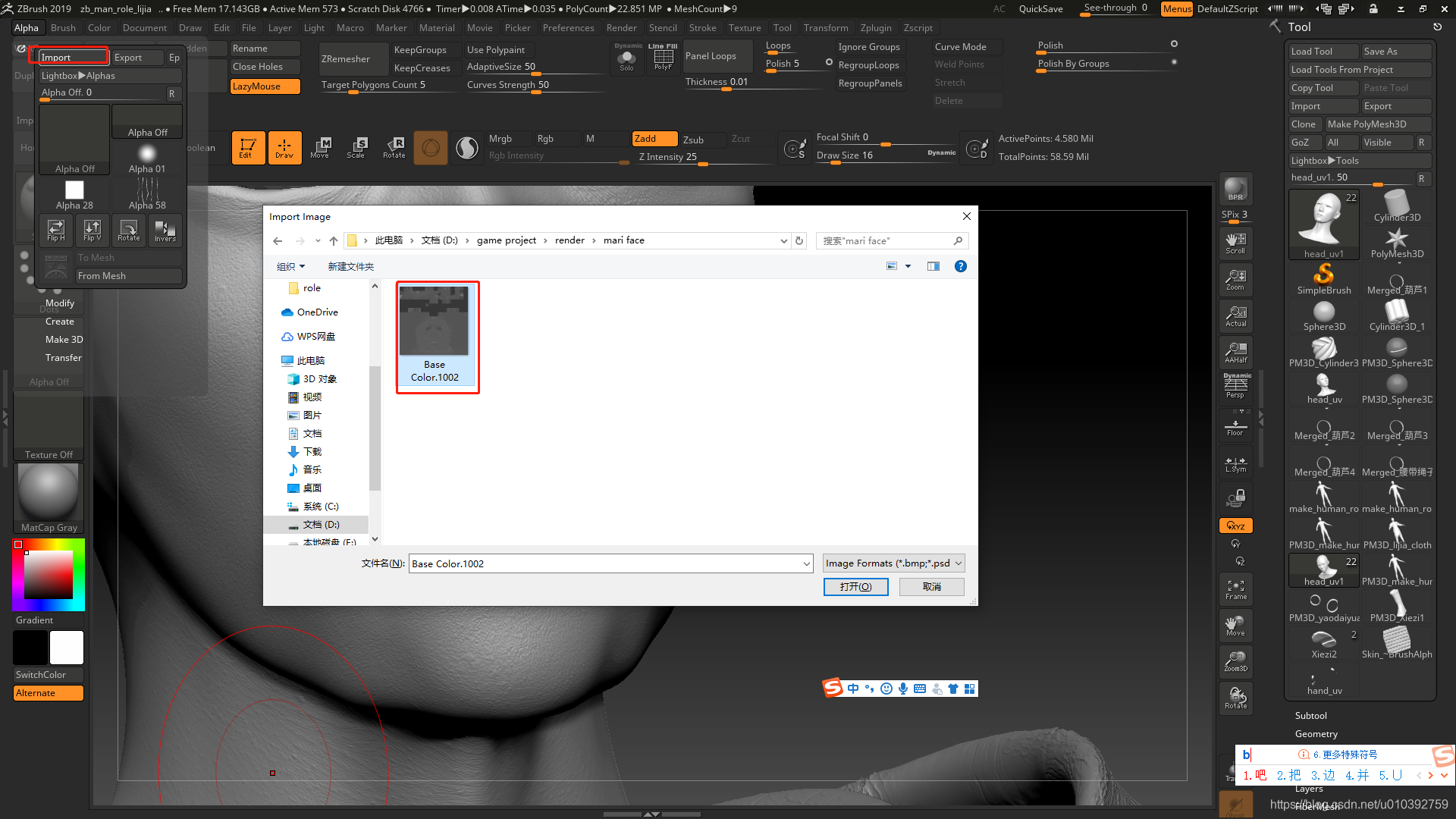Viewport: 1456px width, 819px height.
Task: Click the alpha Invers icon
Action: coord(165,230)
